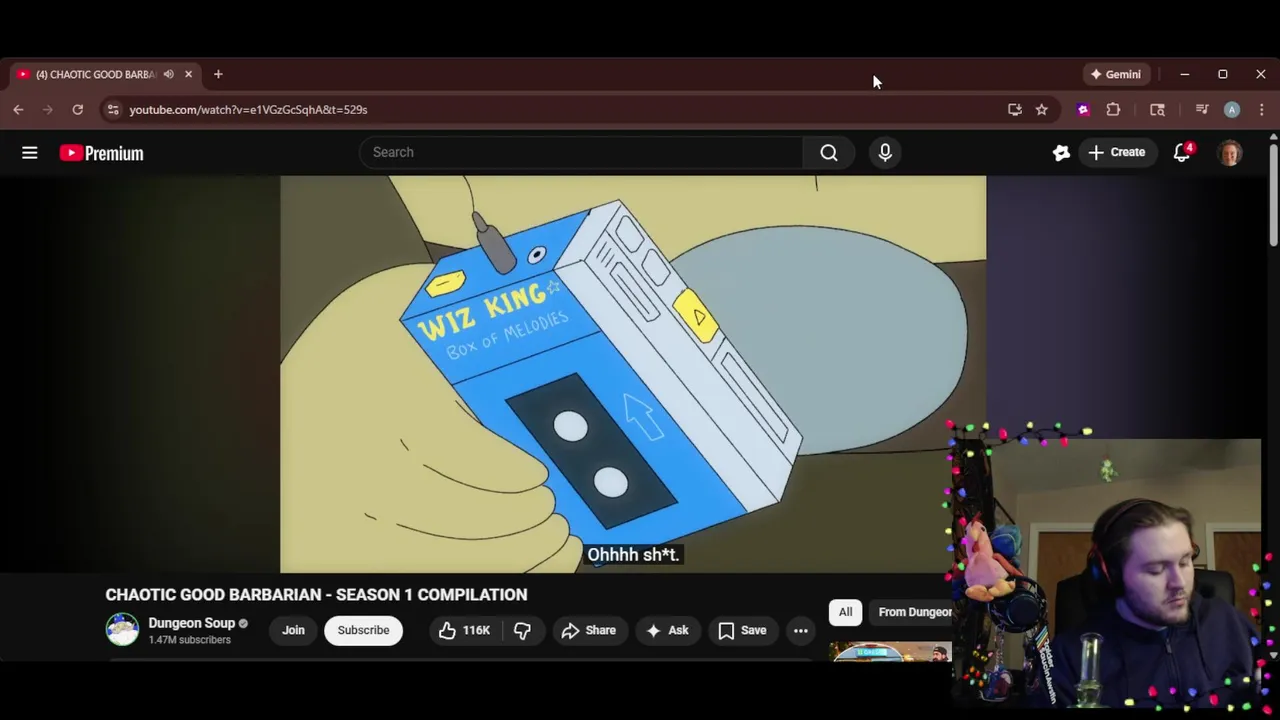Open YouTube notifications bell

[x=1182, y=152]
